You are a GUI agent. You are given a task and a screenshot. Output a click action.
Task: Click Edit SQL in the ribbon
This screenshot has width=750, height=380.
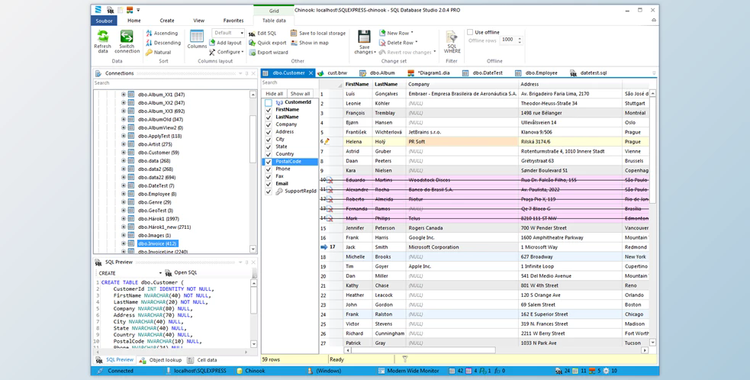click(x=263, y=34)
